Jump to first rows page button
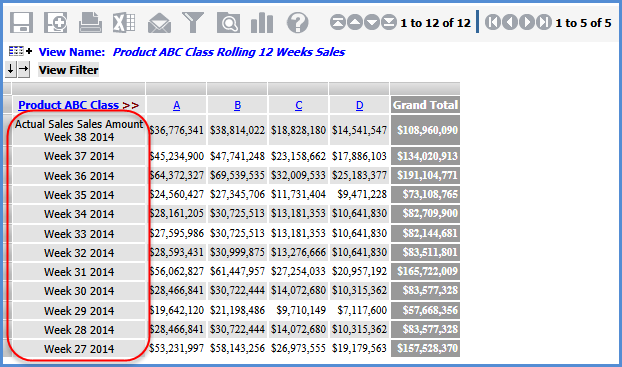 [338, 22]
